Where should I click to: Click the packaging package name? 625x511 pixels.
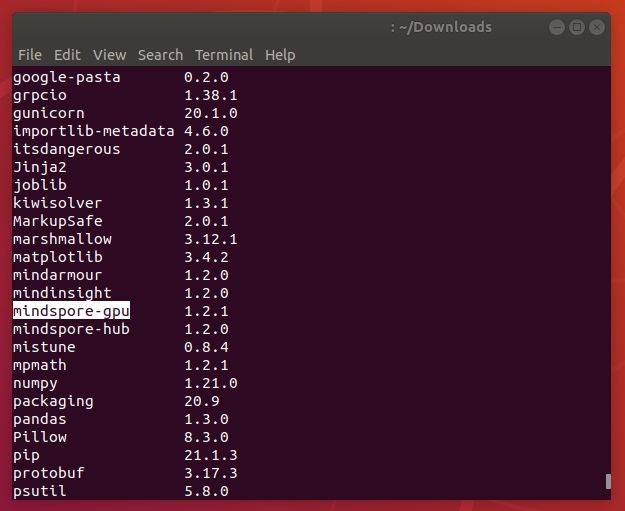coord(53,401)
